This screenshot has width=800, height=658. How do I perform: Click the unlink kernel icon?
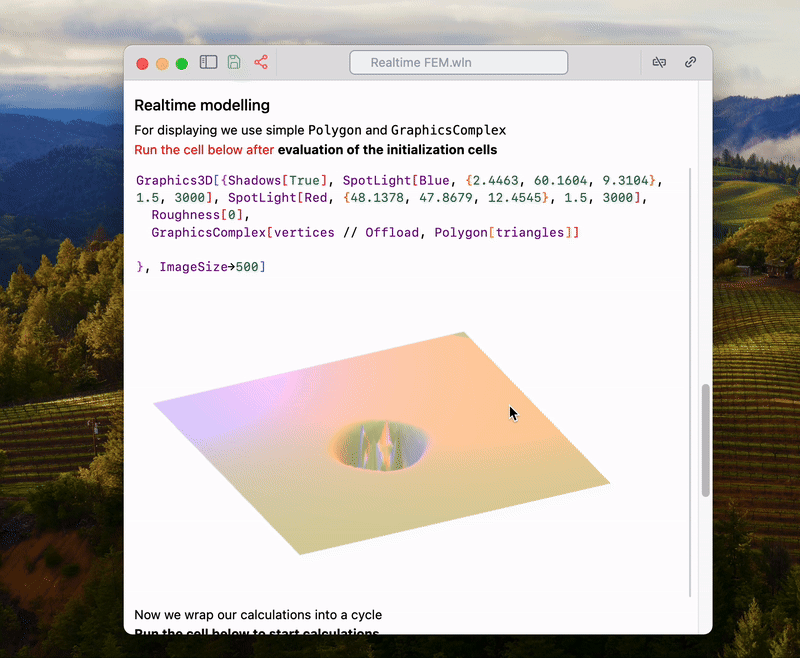tap(659, 62)
